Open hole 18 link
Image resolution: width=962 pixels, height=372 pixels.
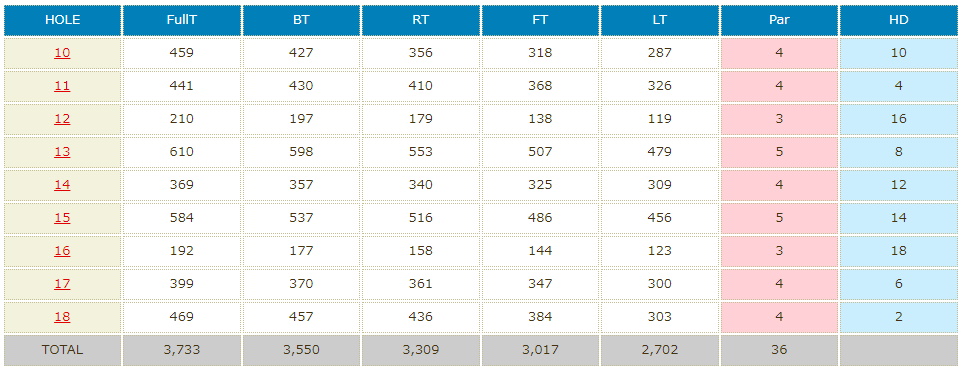[62, 317]
